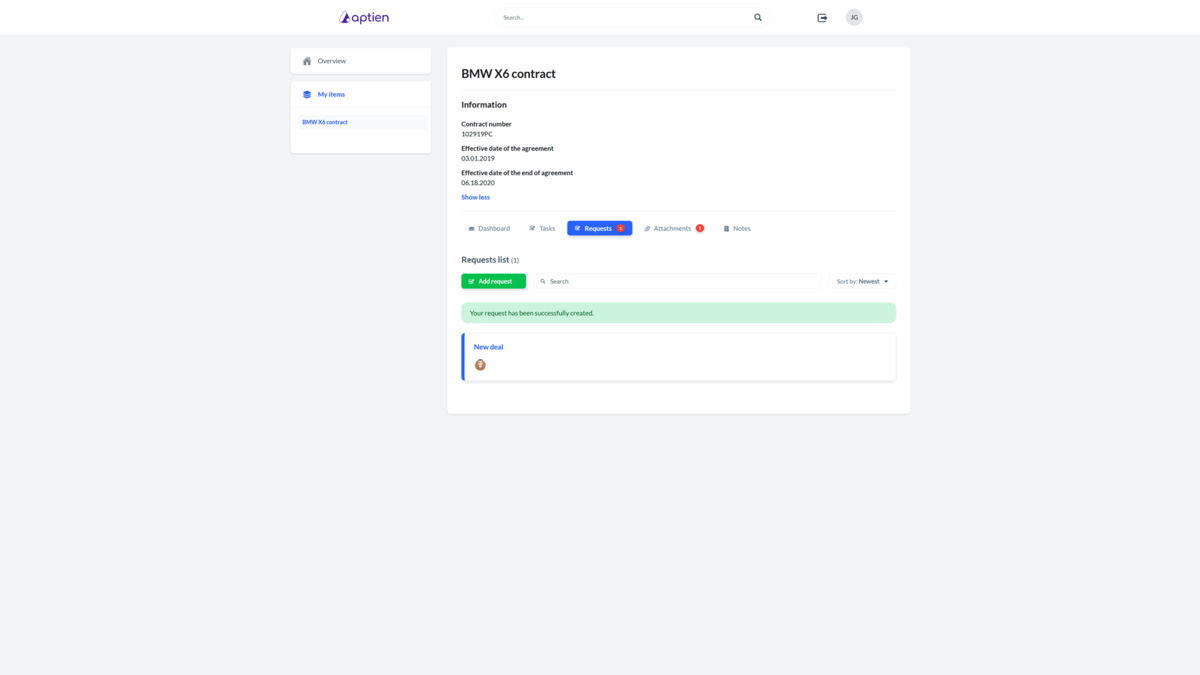Select the Requests tab
This screenshot has width=1200, height=675.
coord(599,228)
